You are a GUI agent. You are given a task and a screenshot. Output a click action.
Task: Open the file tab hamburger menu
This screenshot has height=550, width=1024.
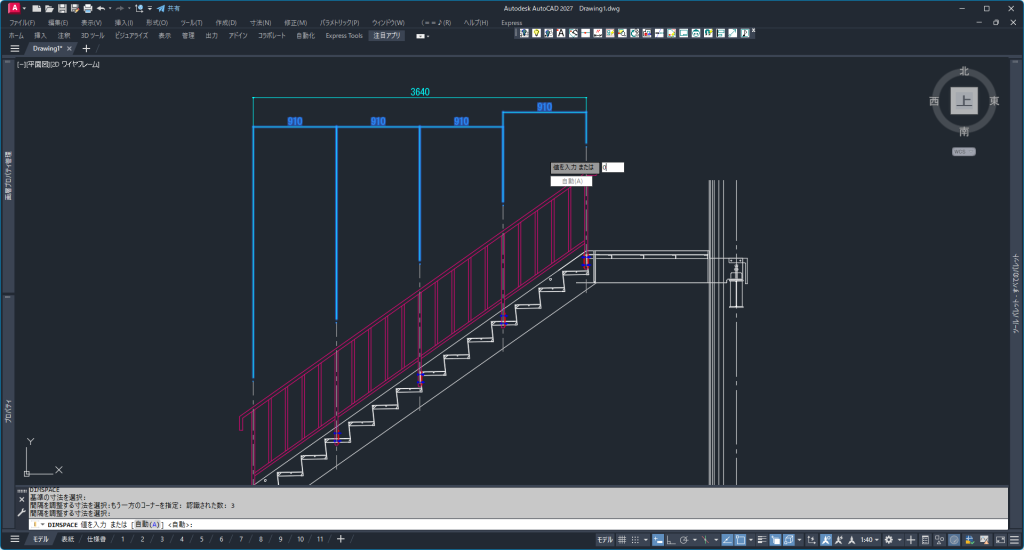pos(14,48)
